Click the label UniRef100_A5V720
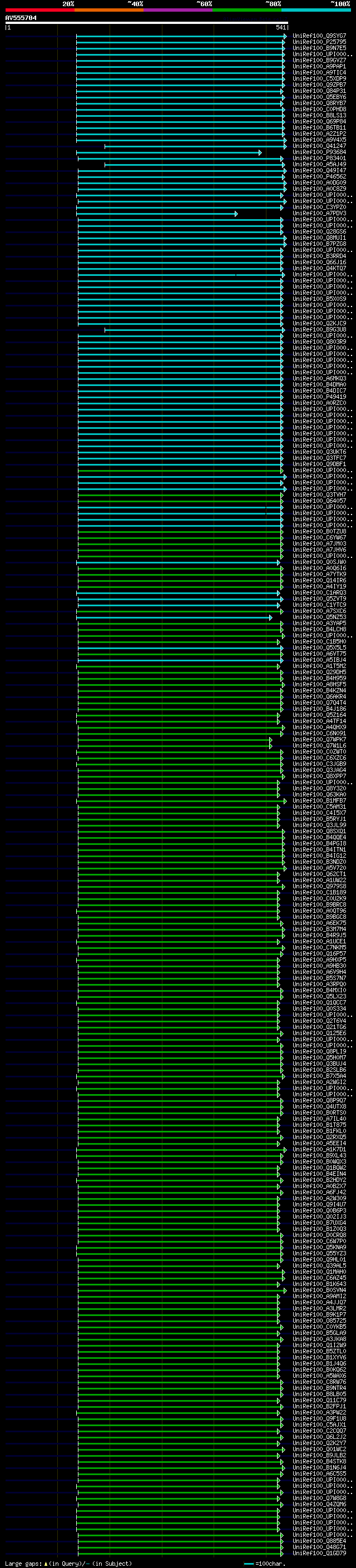 click(x=319, y=868)
